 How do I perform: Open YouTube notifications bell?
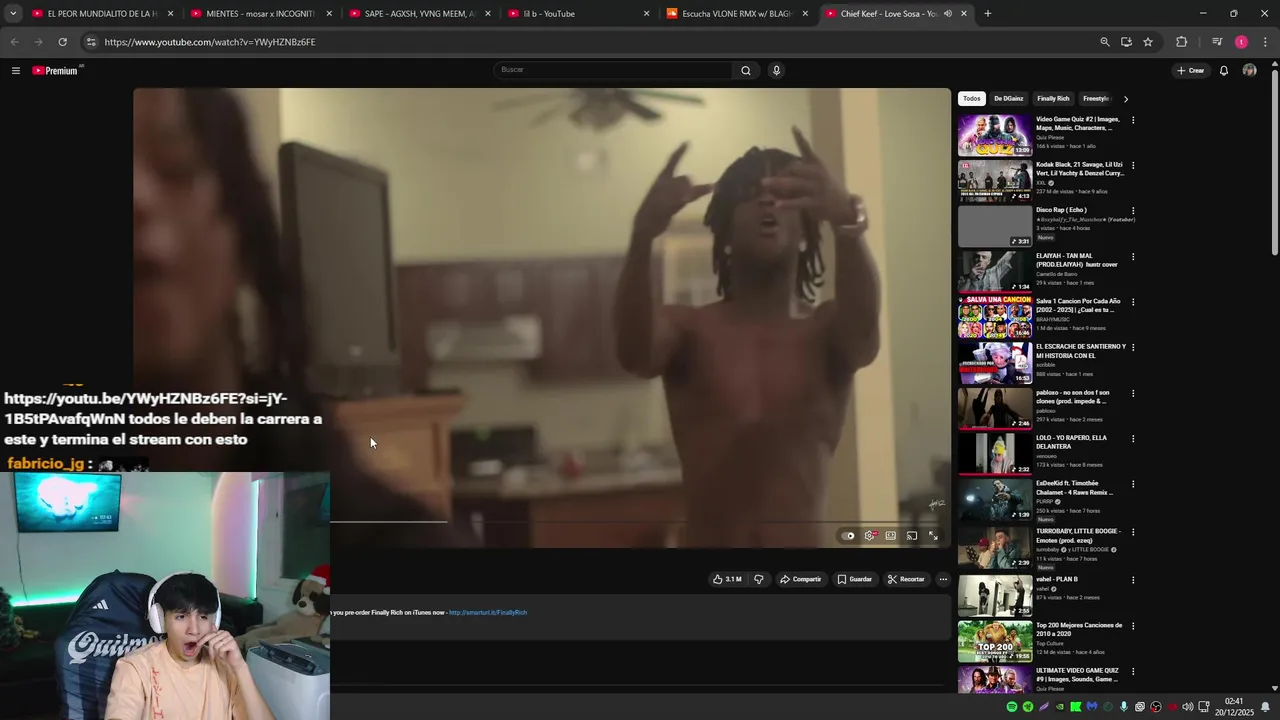click(1223, 70)
